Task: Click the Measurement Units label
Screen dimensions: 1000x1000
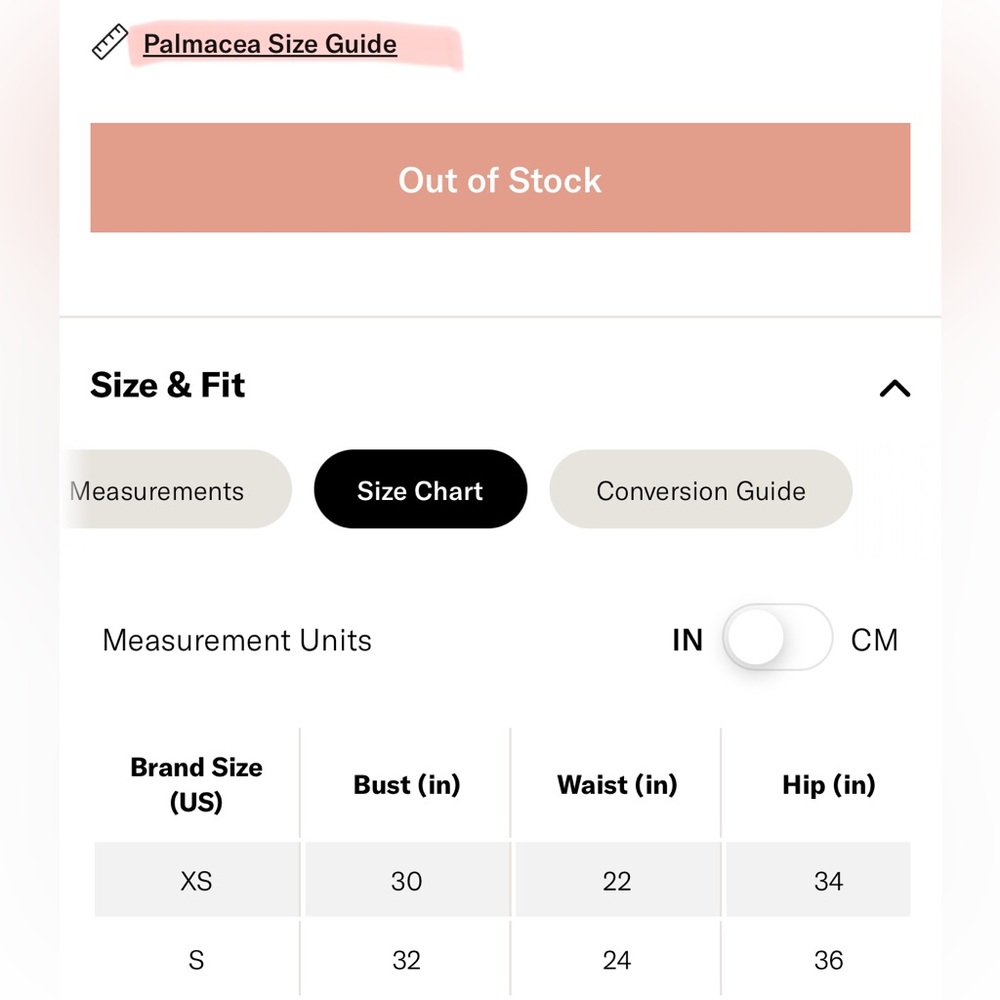Action: coord(237,640)
